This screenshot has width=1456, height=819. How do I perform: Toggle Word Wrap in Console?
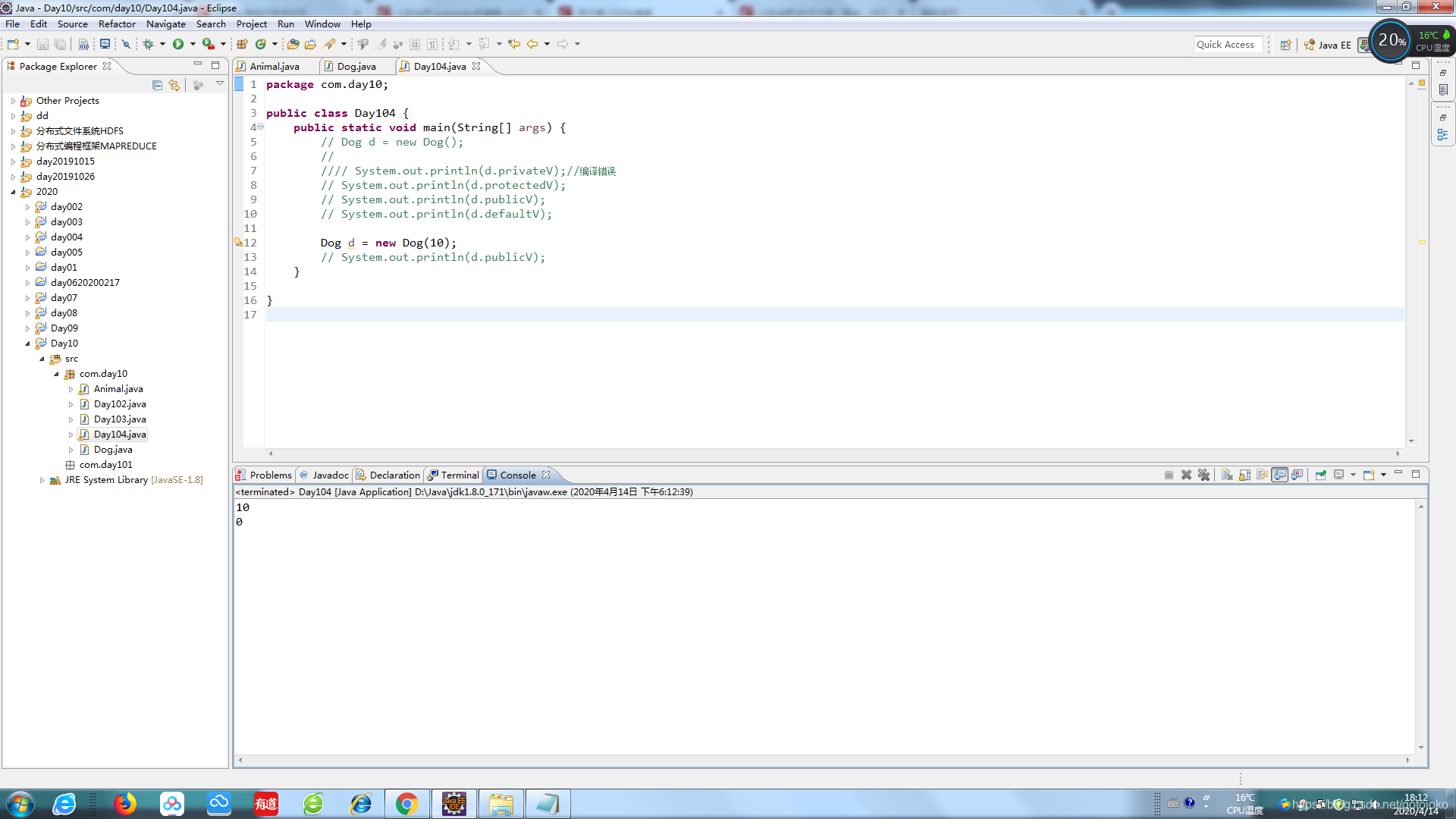[1262, 475]
